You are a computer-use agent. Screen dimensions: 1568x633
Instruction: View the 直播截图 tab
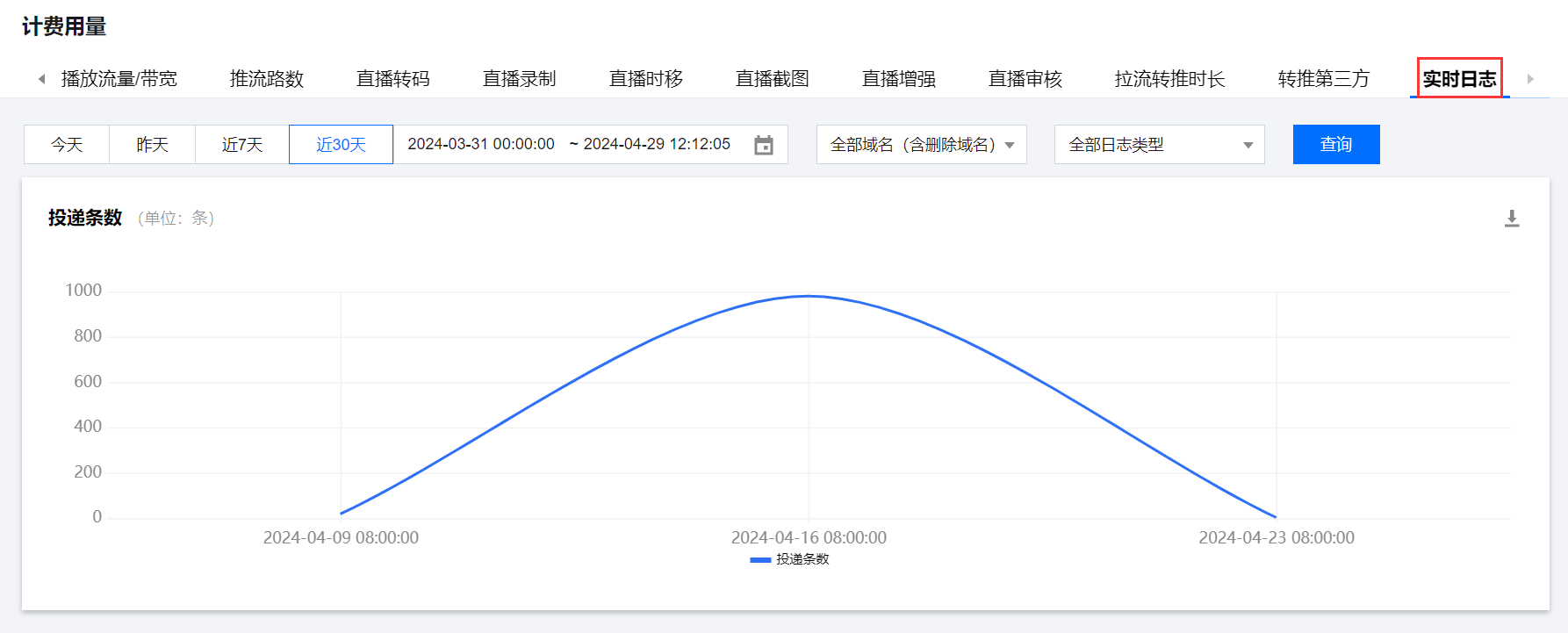coord(773,79)
